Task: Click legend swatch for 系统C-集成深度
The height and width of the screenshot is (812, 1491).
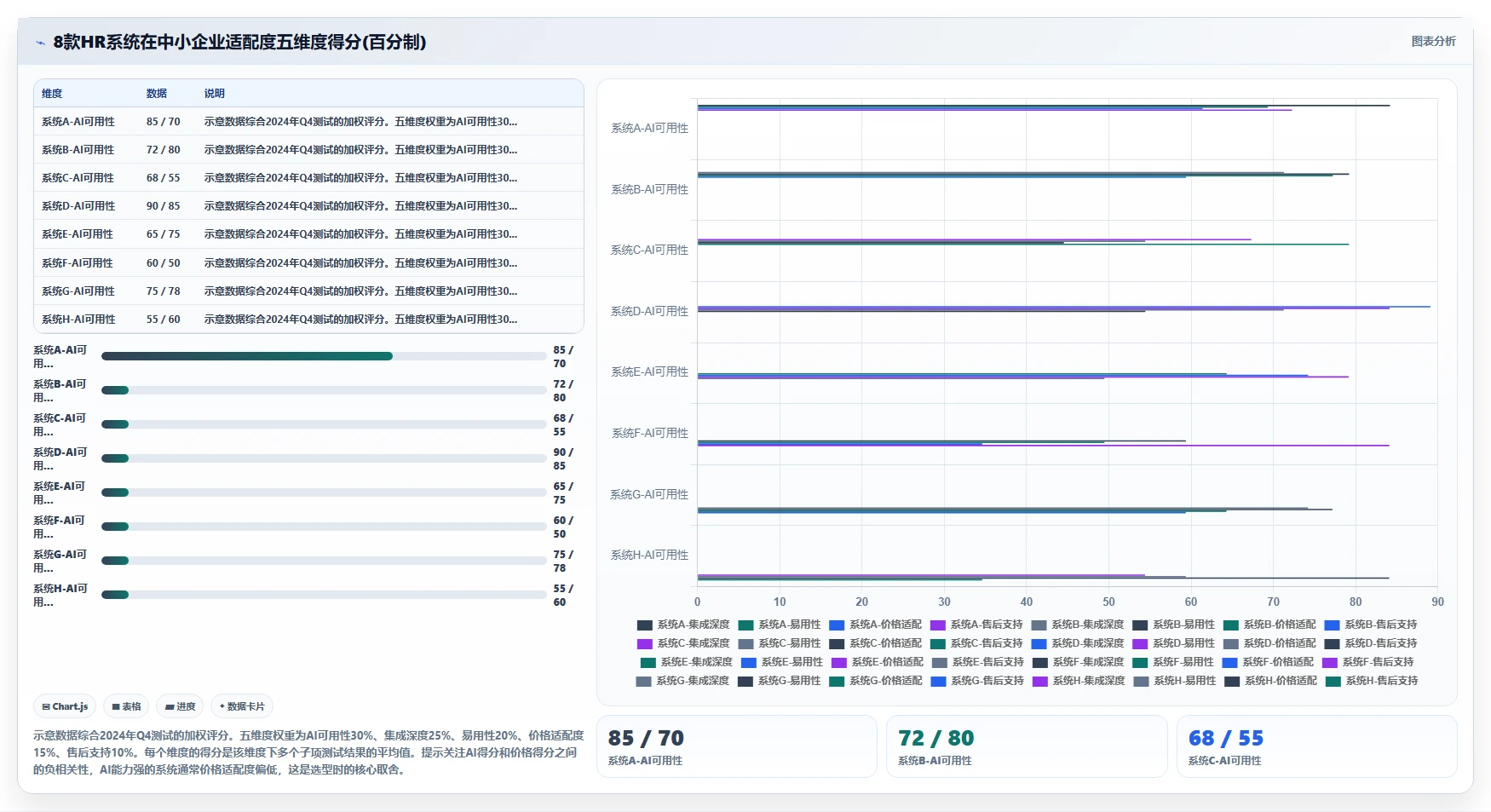Action: pos(645,643)
